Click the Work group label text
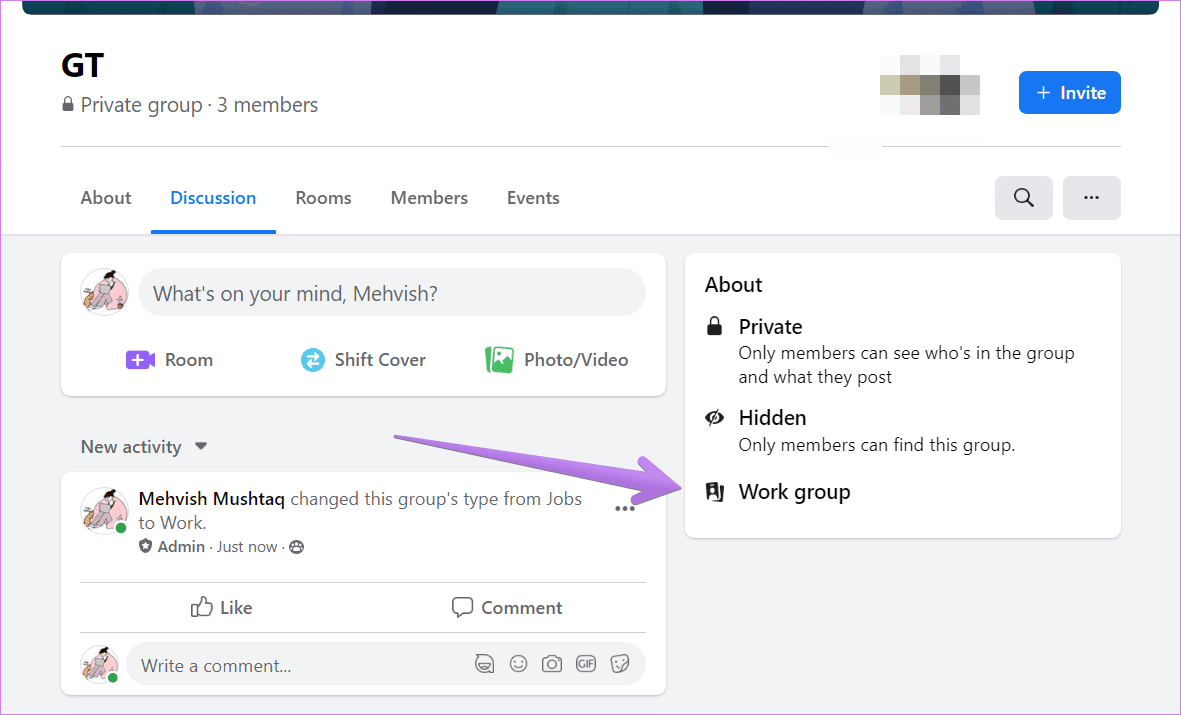This screenshot has height=715, width=1181. coord(795,492)
